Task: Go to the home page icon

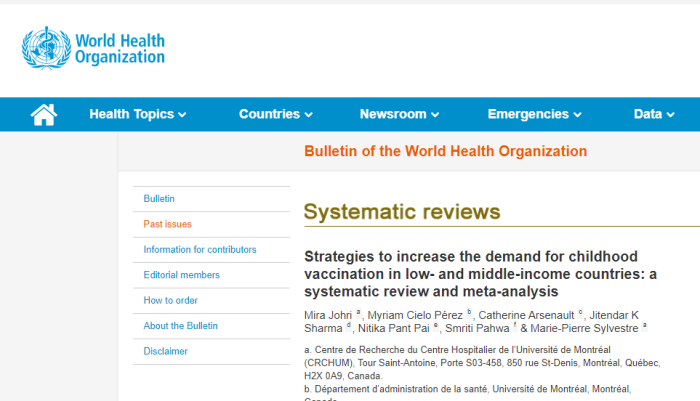Action: coord(44,114)
